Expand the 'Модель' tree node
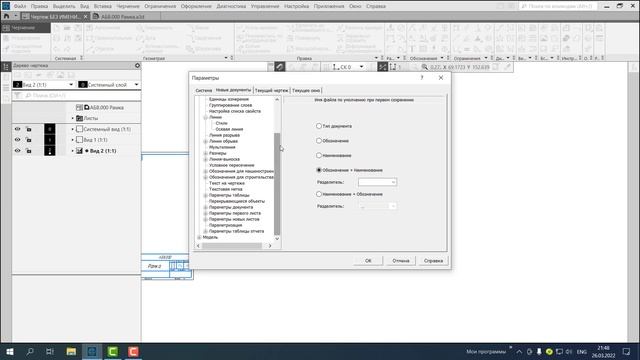This screenshot has width=640, height=360. pos(199,237)
